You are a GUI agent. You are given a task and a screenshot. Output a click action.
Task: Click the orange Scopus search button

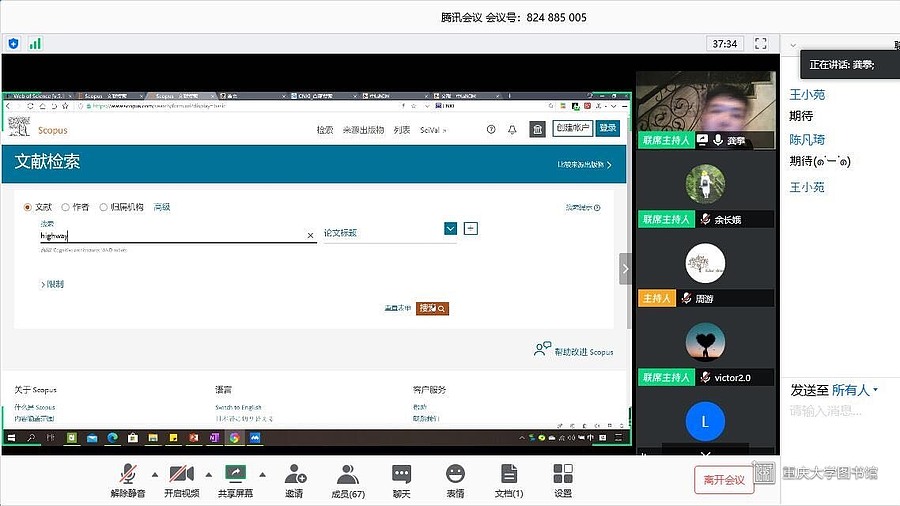[x=432, y=309]
